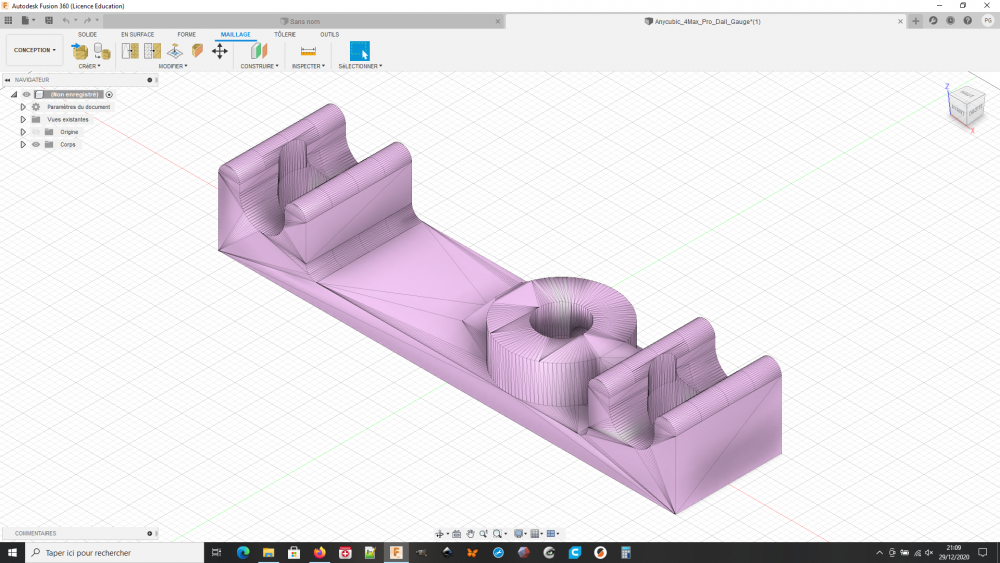Screen dimensions: 1000x563
Task: Click the Orbit navigation tool icon
Action: pos(440,534)
